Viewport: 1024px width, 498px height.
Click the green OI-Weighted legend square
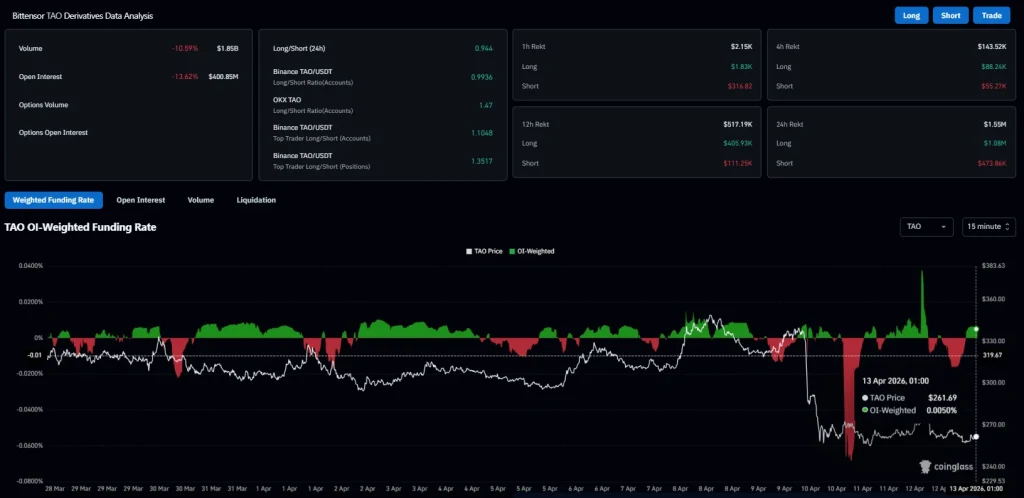(512, 251)
